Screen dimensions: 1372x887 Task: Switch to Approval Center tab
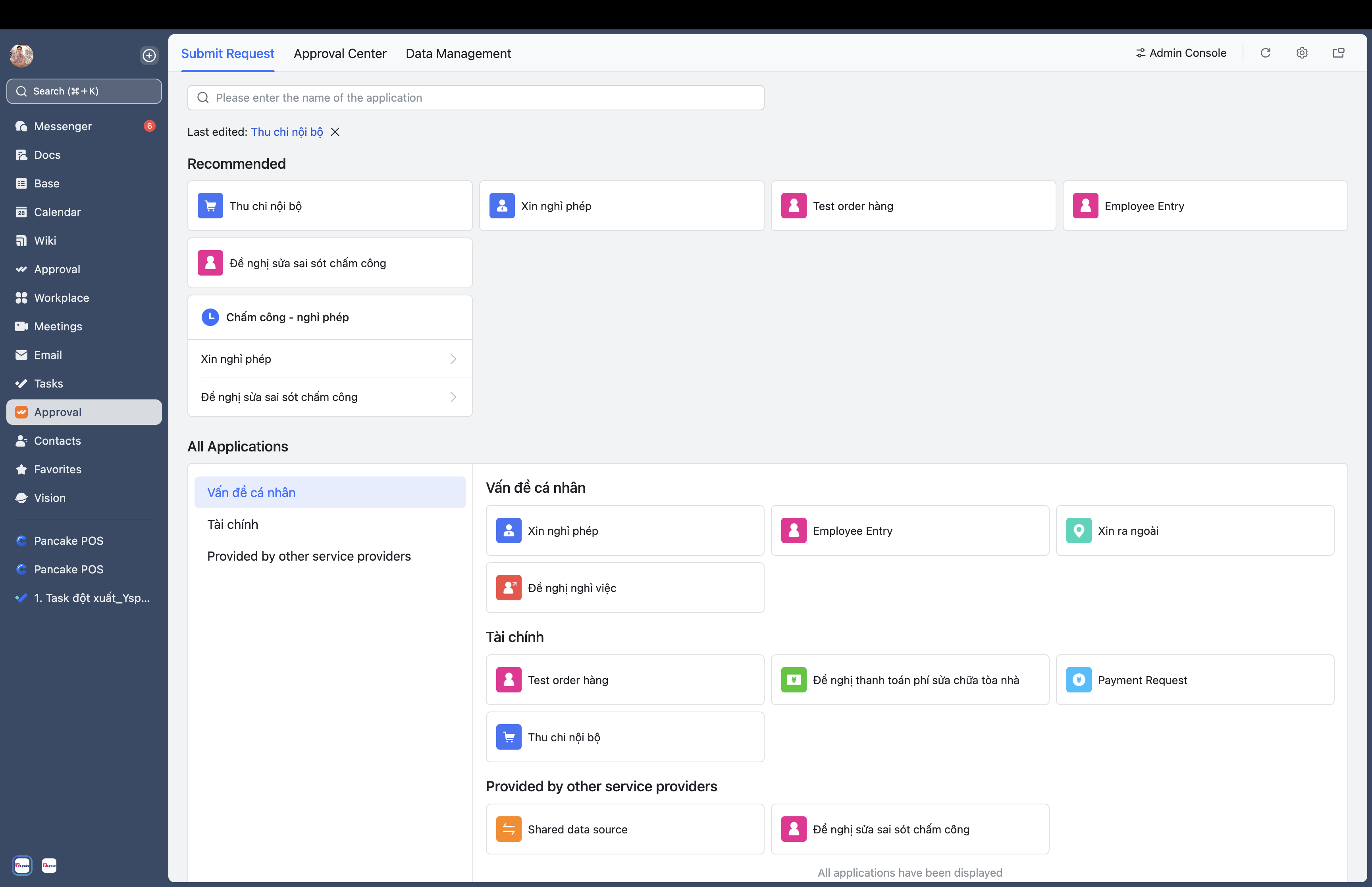[x=340, y=53]
